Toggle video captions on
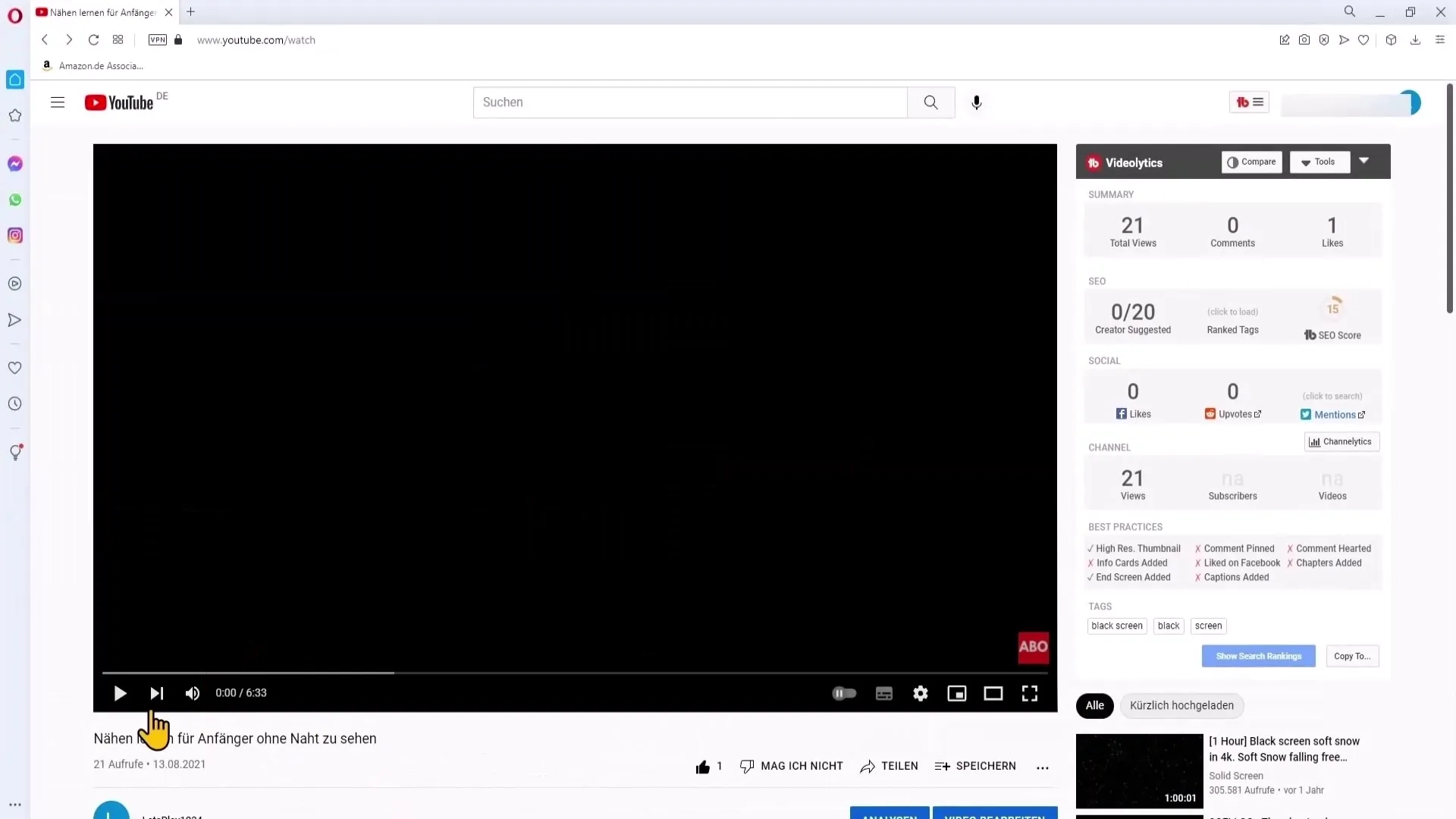This screenshot has width=1456, height=819. [x=883, y=693]
